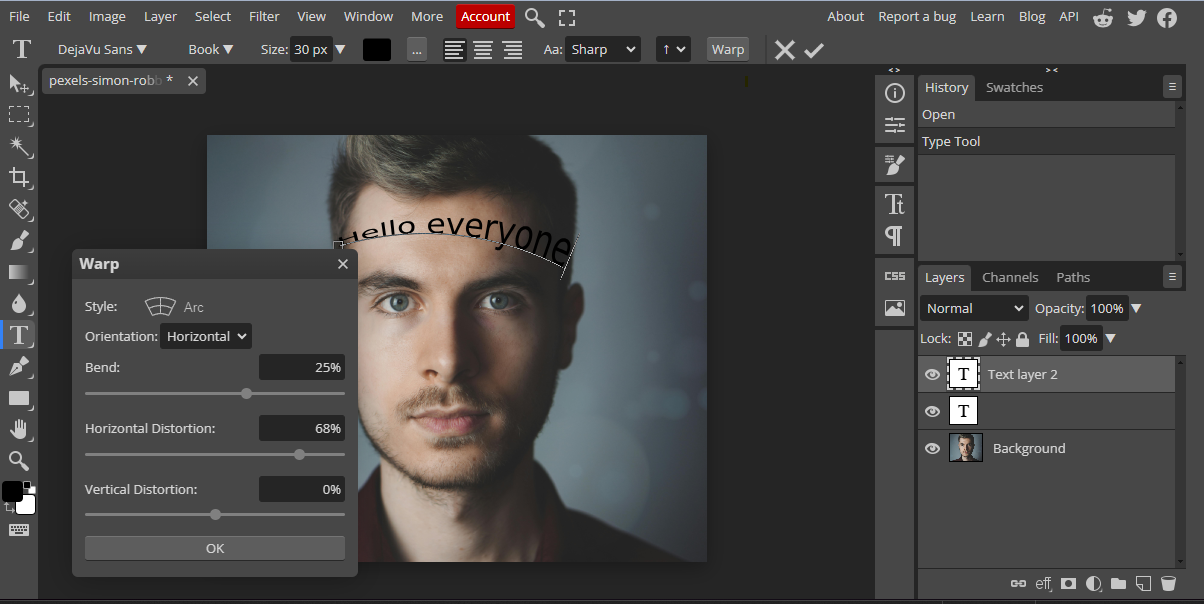
Task: Hide the Background layer
Action: pyautogui.click(x=932, y=449)
